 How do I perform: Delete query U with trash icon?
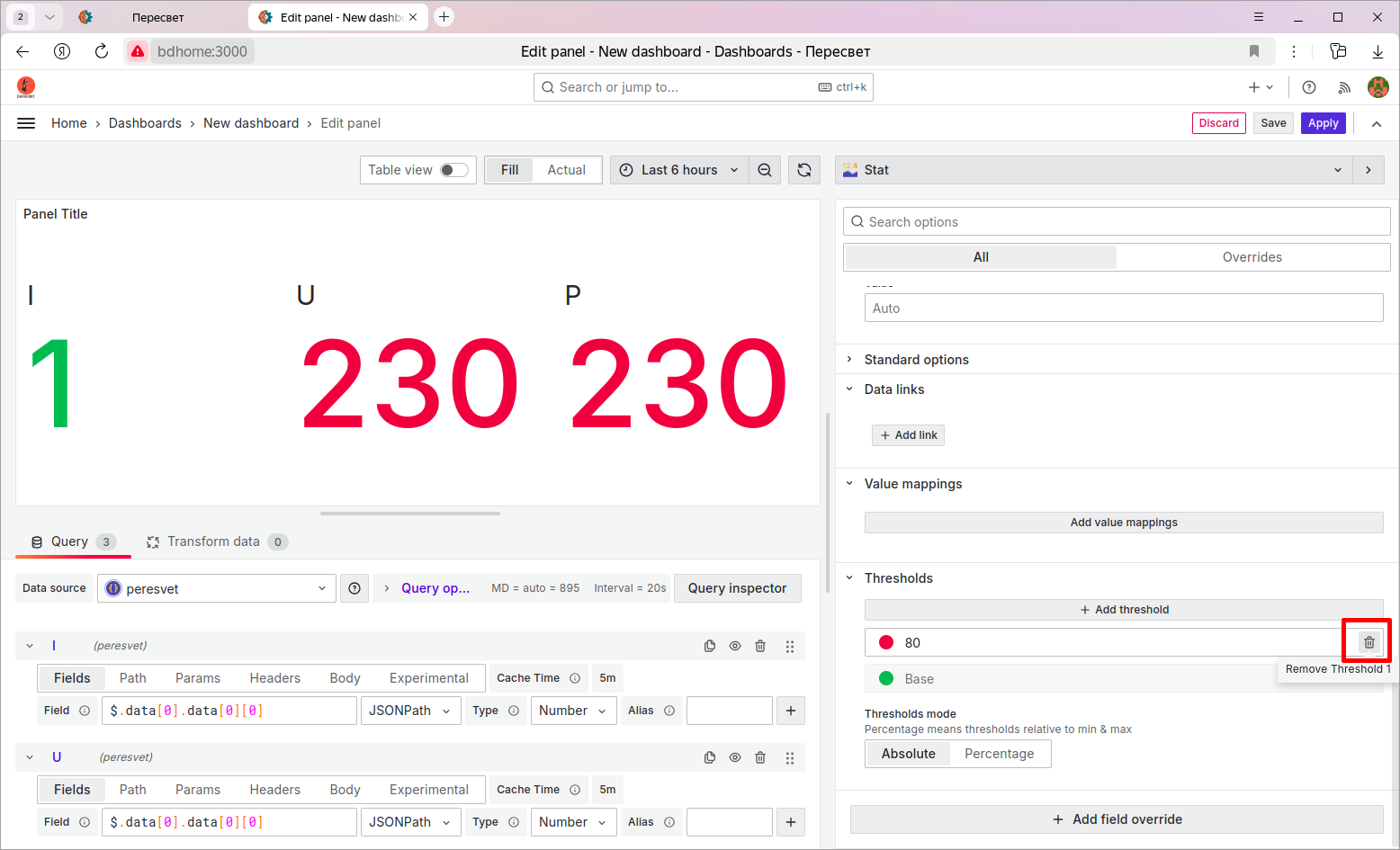760,757
